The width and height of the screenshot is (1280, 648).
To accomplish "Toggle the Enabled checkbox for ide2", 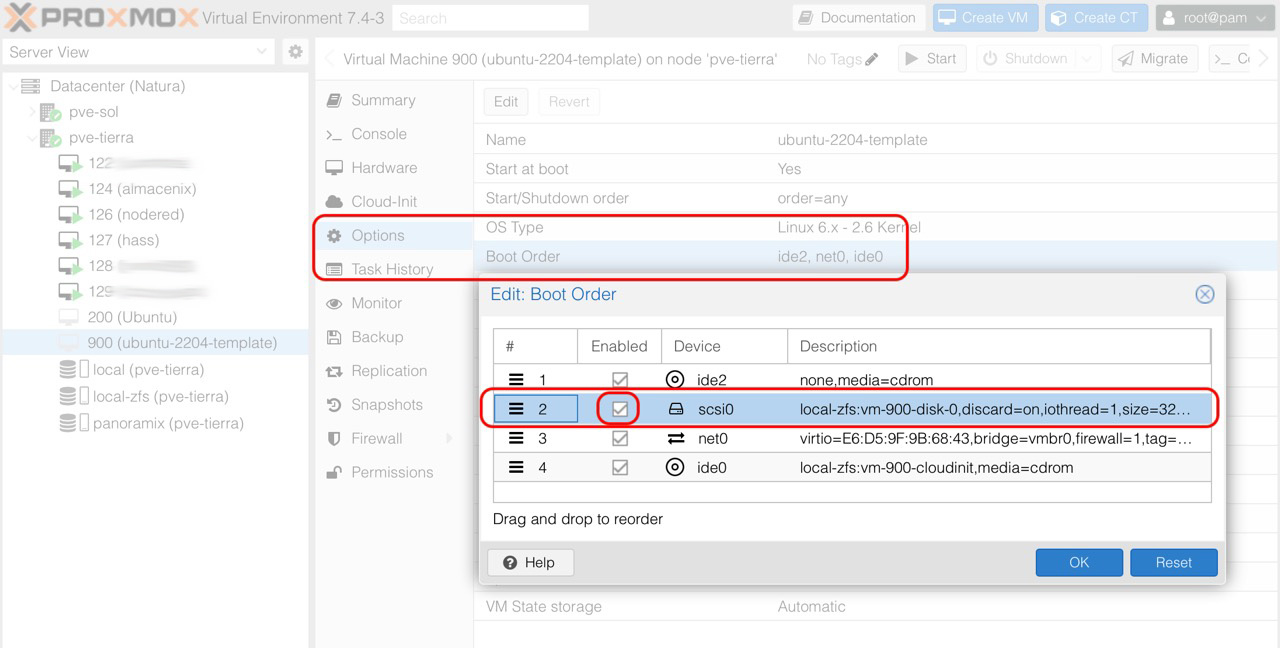I will [x=620, y=380].
